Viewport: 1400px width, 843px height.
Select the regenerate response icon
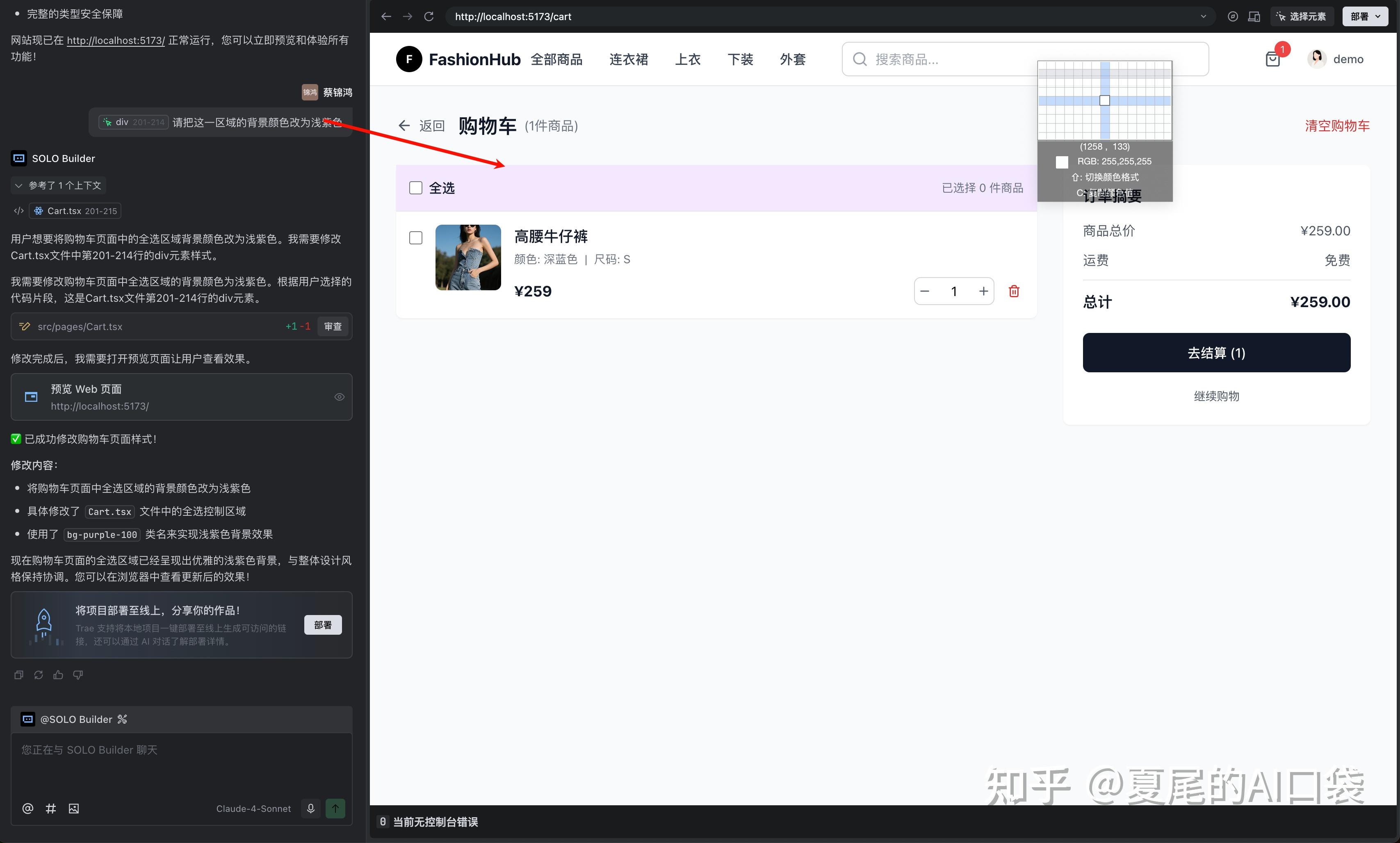[39, 675]
